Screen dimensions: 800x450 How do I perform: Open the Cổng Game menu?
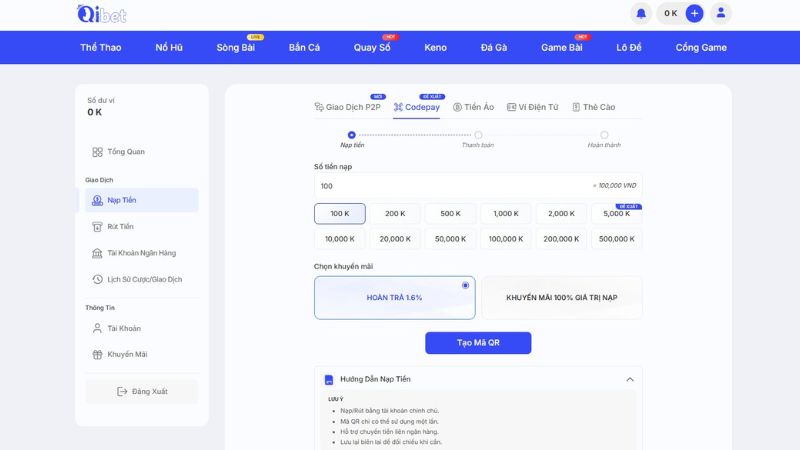(701, 47)
